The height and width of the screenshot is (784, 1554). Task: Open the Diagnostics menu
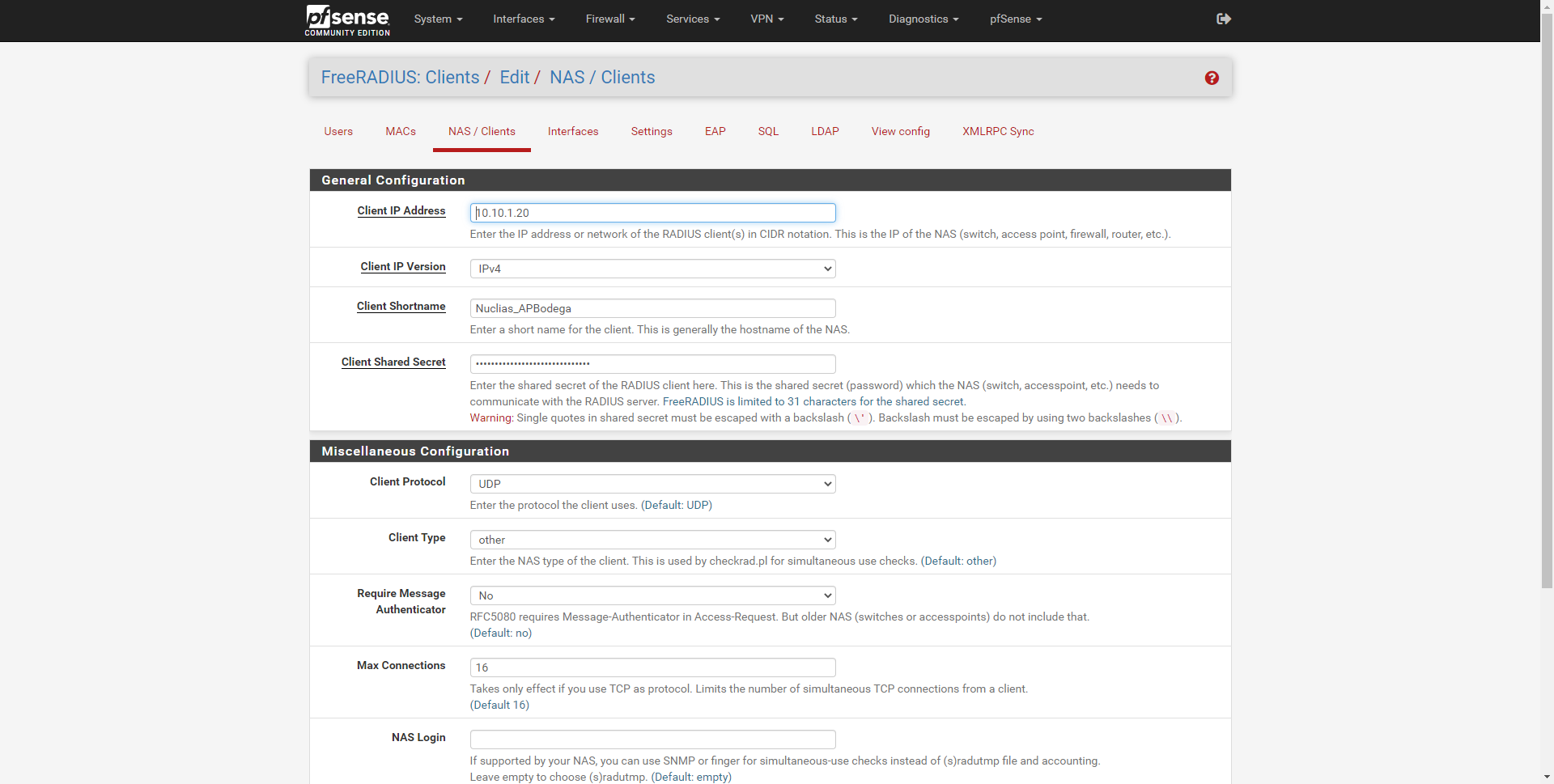point(923,19)
